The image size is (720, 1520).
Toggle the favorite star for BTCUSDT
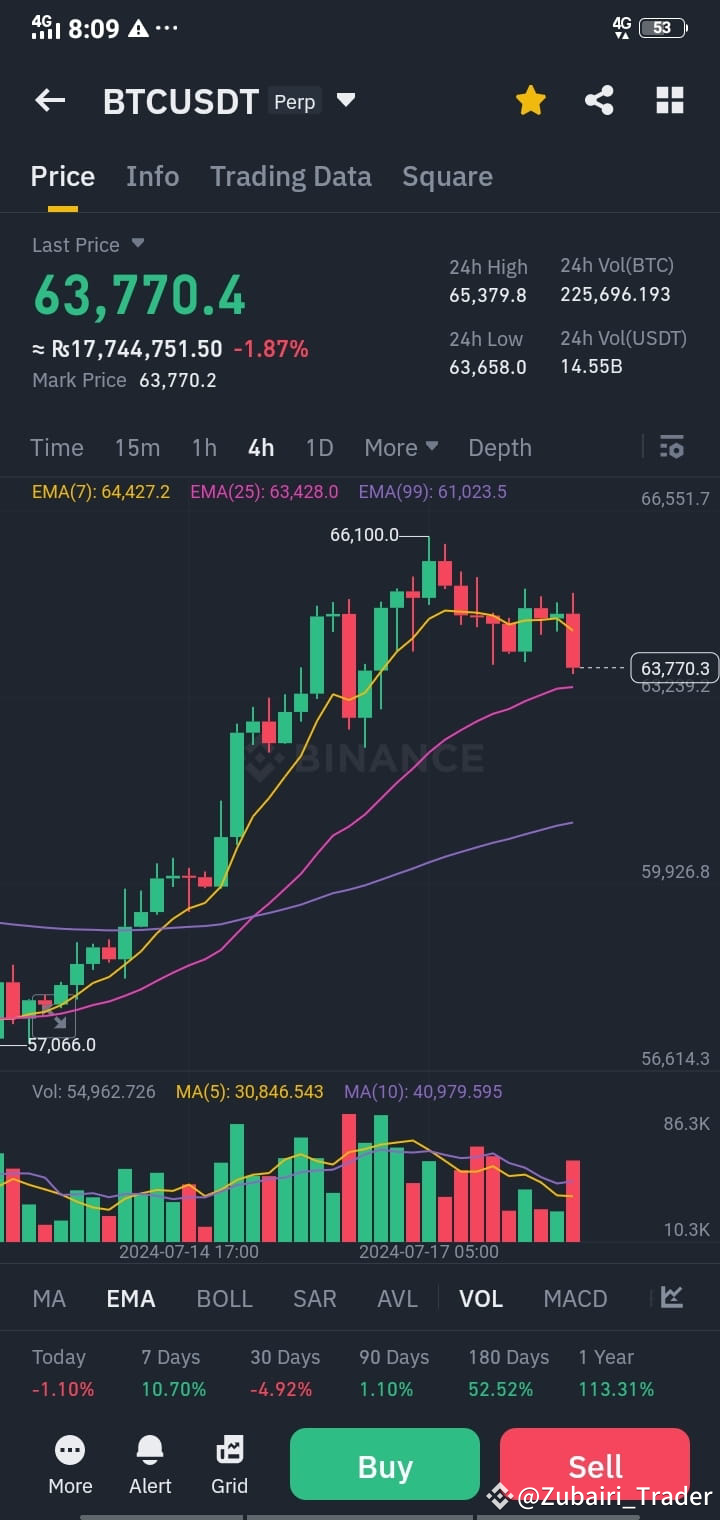530,100
